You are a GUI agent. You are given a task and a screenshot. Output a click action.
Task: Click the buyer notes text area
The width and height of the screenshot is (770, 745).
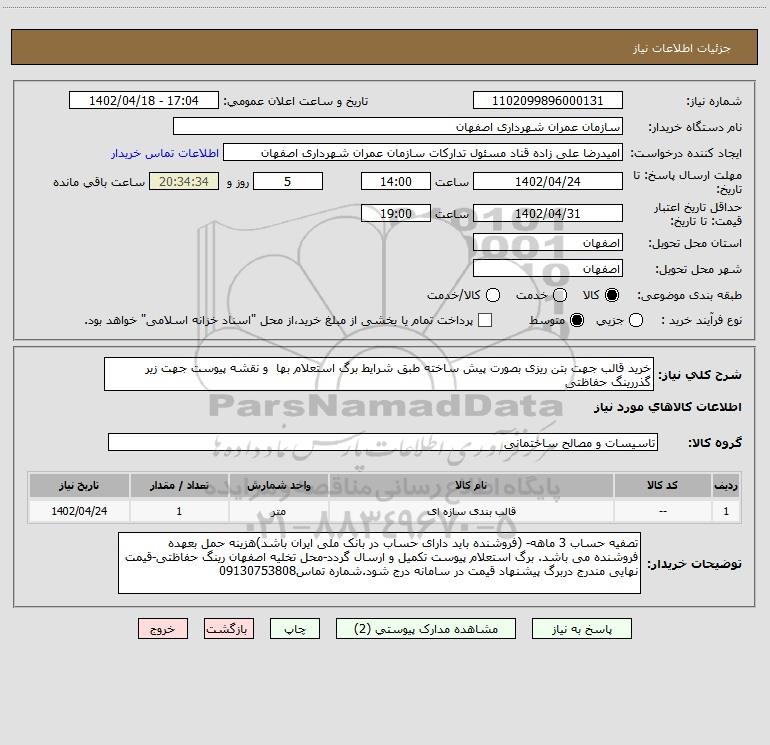(379, 563)
